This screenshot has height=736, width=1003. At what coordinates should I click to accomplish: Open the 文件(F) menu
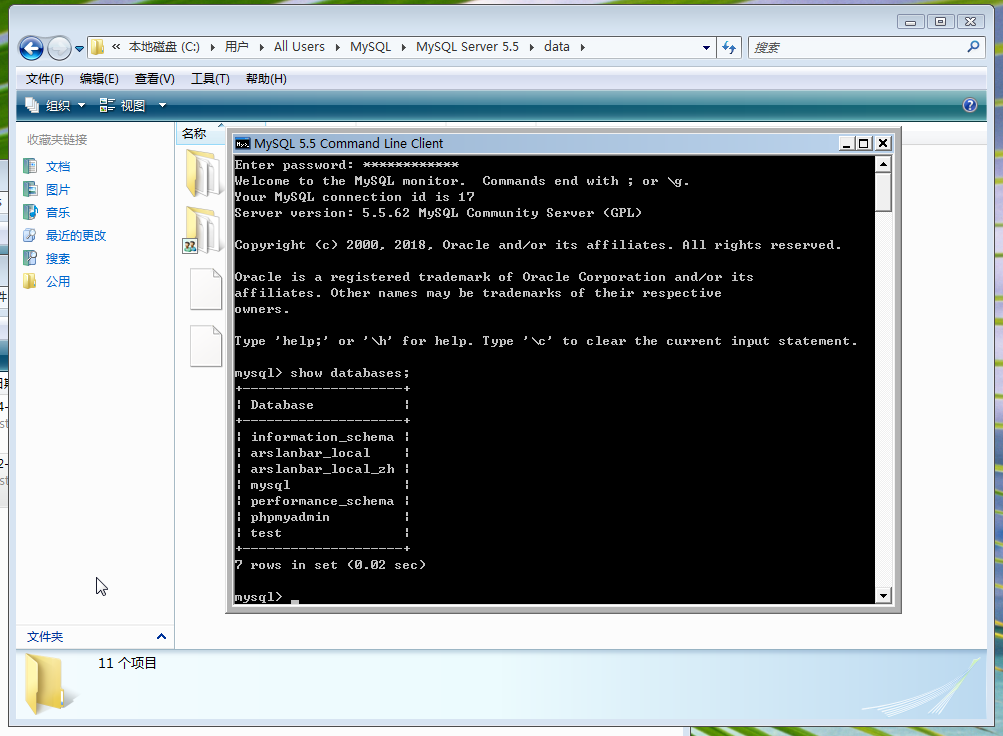(45, 79)
